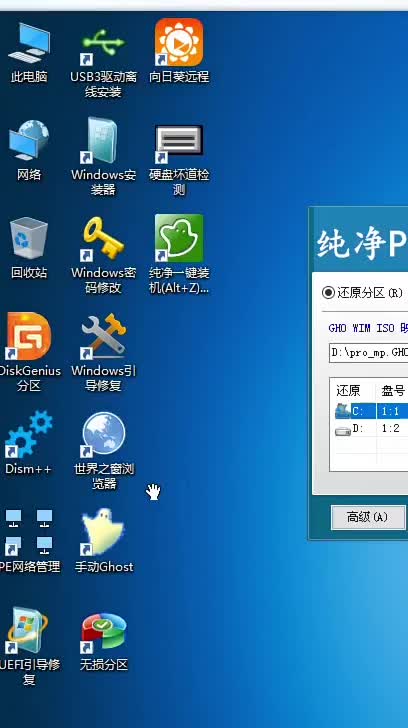Image resolution: width=408 pixels, height=728 pixels.
Task: Open 世界之窗浏览器 browser icon
Action: 104,451
